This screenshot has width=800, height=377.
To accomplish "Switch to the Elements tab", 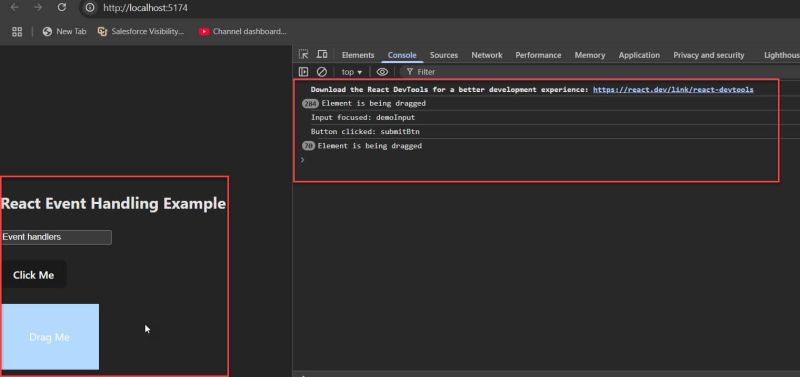I will [358, 55].
